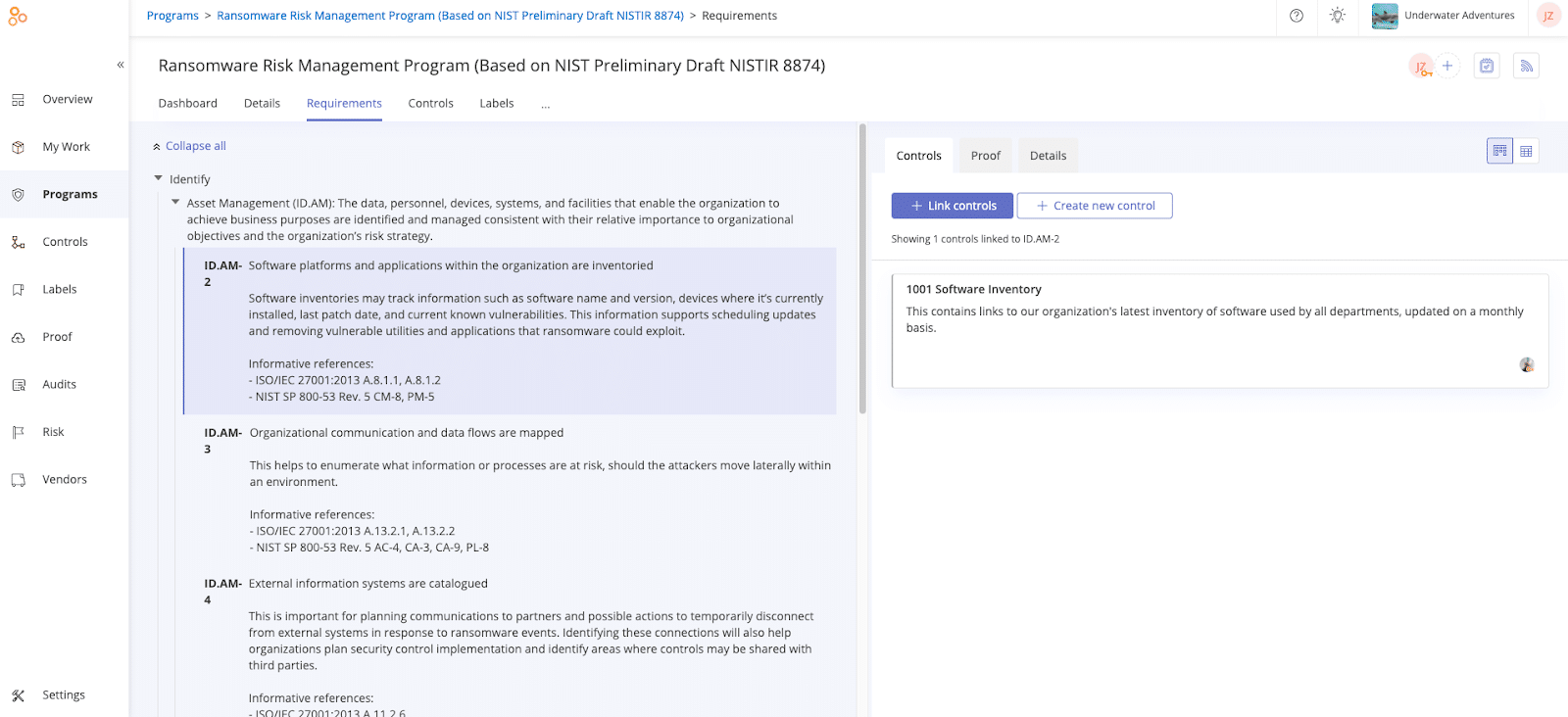The height and width of the screenshot is (717, 1568).
Task: Switch to the Details program tab
Action: (x=262, y=104)
